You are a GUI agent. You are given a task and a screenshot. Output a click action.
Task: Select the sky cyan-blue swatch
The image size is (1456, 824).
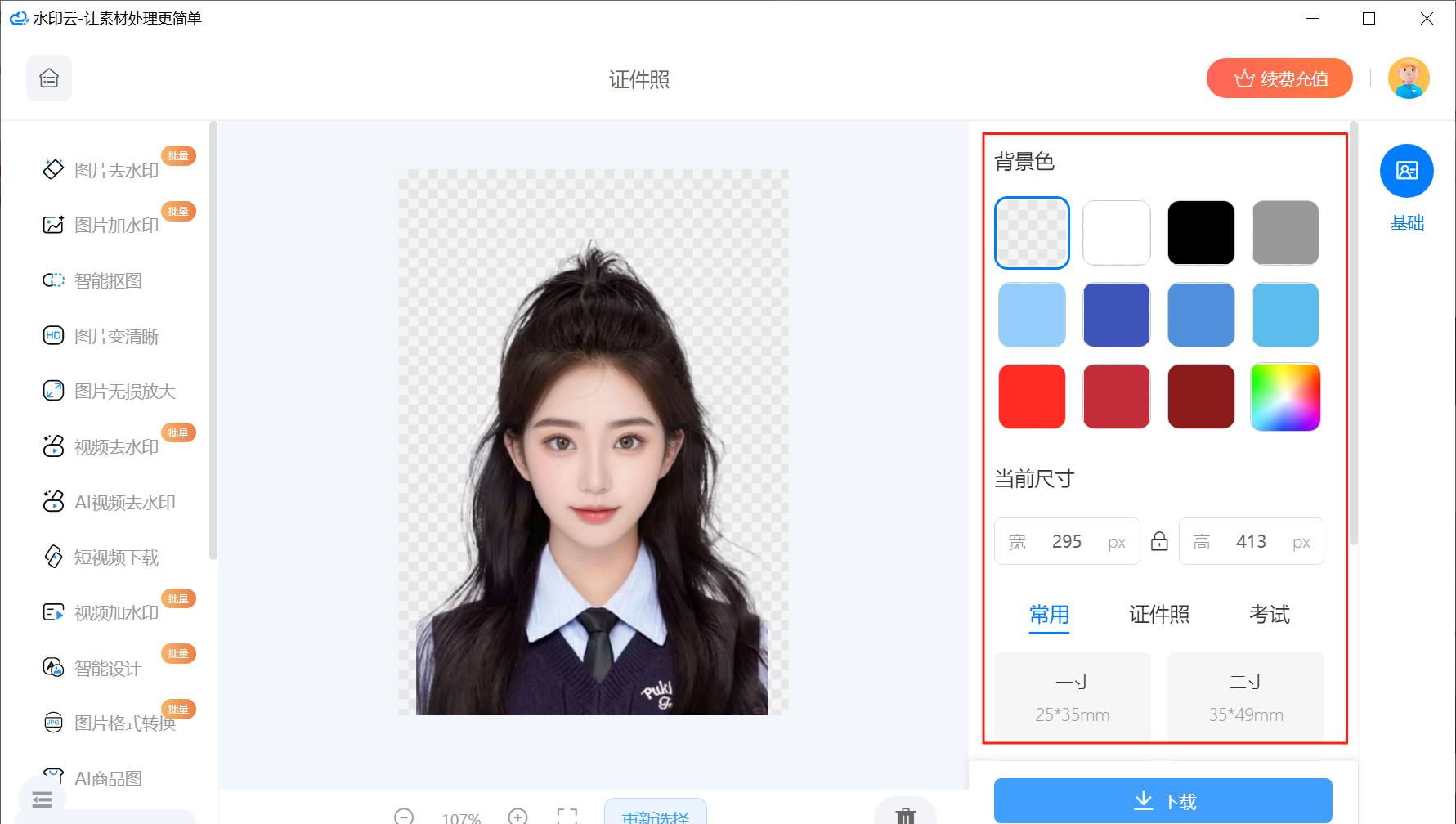(1285, 315)
